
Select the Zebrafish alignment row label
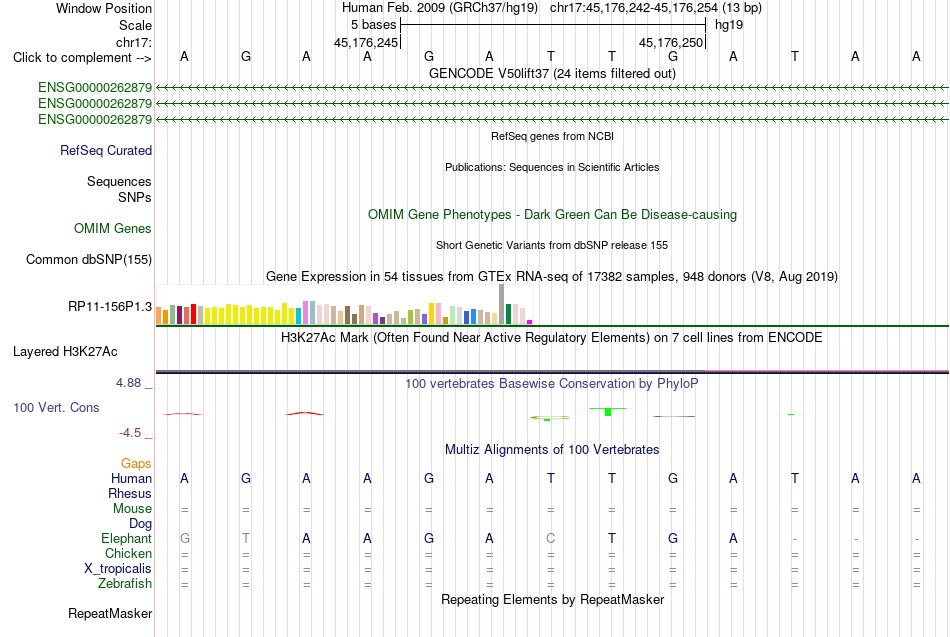click(125, 584)
